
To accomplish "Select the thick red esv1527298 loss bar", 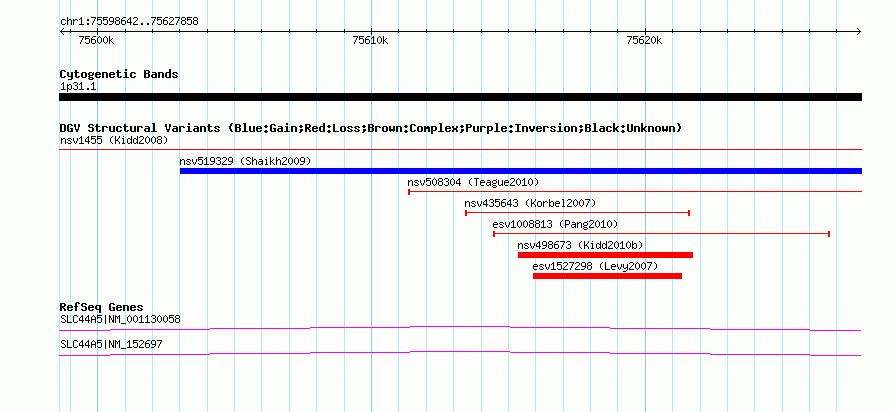I will [x=607, y=276].
